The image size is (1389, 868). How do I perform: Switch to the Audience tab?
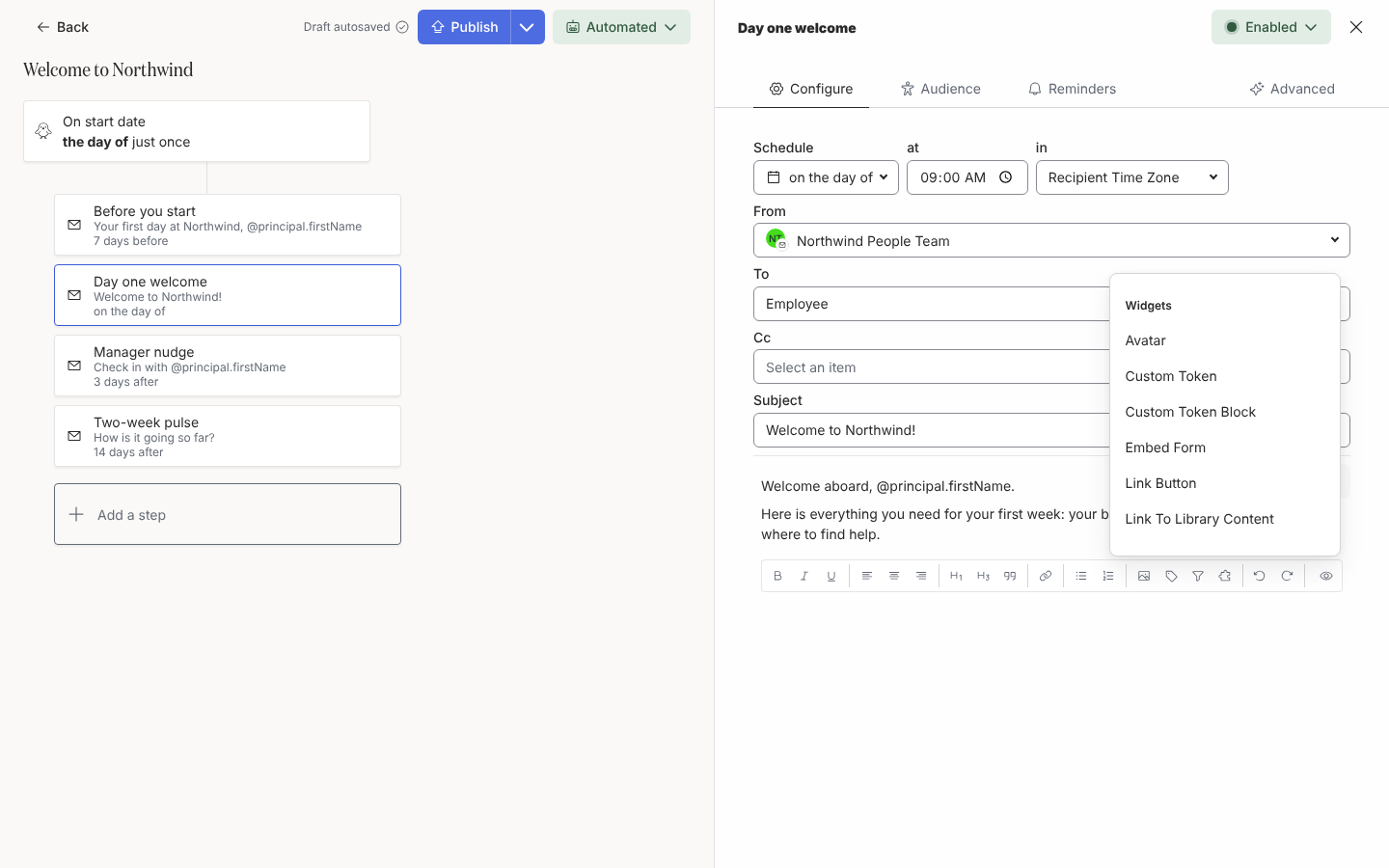click(940, 89)
